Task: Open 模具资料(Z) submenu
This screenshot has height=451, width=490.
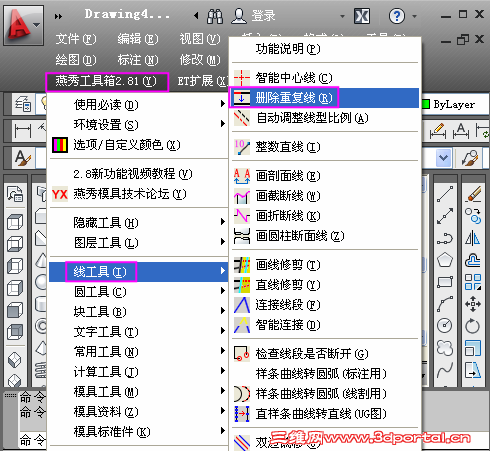Action: click(x=138, y=412)
